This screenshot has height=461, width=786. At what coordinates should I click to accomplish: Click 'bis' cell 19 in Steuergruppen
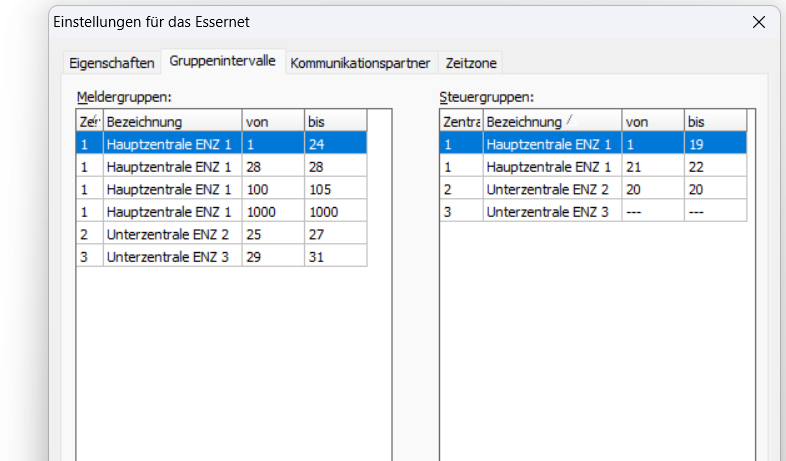(714, 144)
